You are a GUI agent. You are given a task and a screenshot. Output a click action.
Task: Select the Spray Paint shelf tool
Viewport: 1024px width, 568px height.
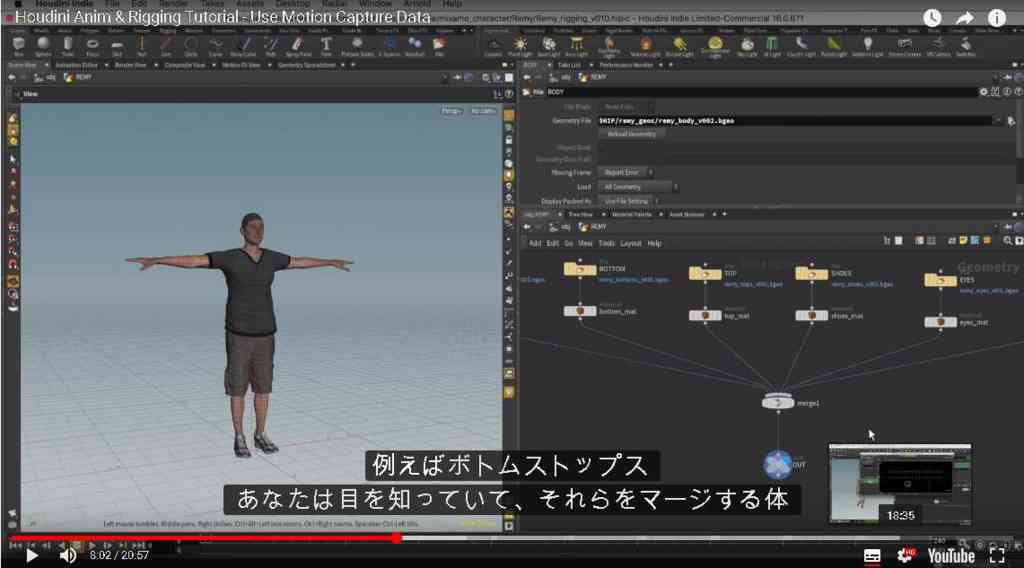tap(298, 45)
